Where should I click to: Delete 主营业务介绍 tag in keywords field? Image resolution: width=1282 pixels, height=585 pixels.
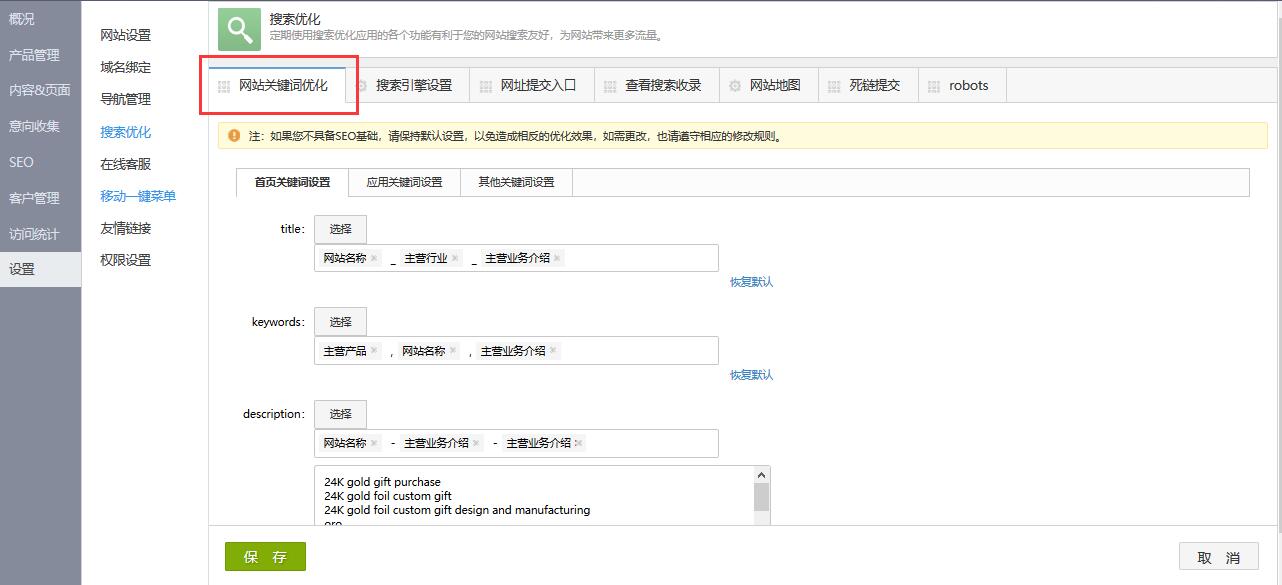553,351
